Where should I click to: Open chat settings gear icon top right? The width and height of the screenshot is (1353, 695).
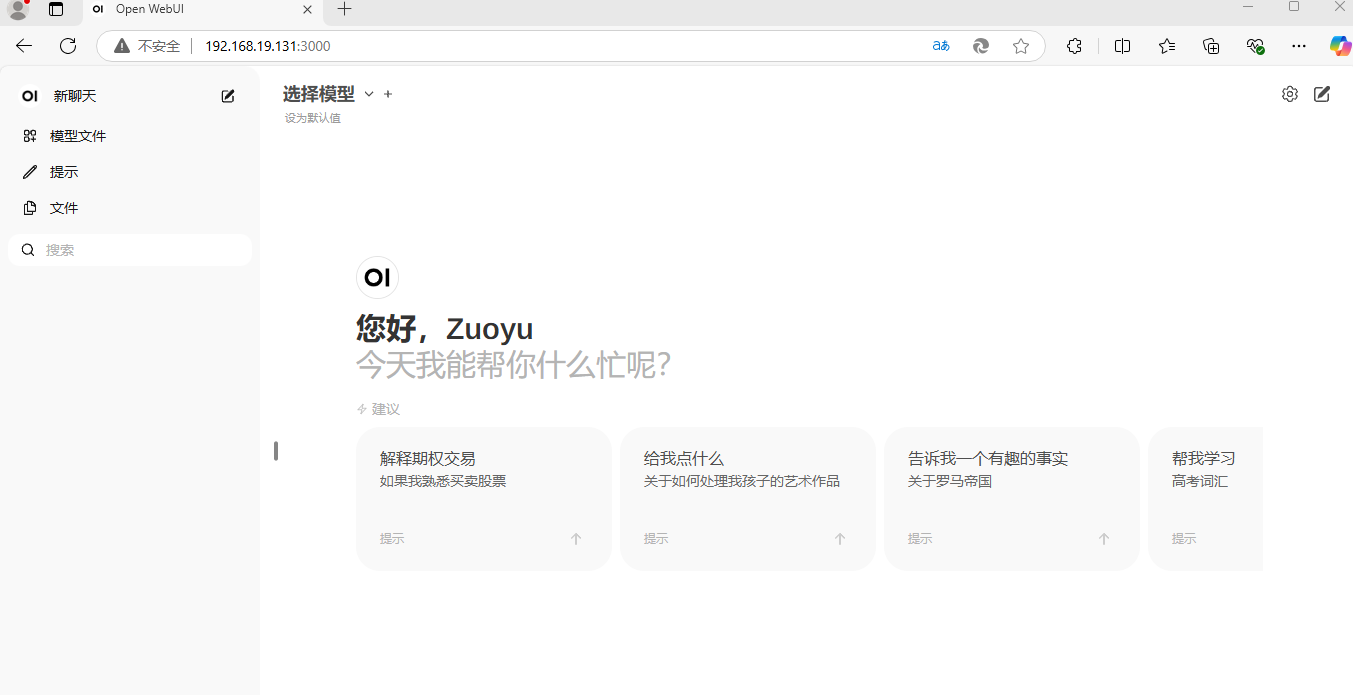pyautogui.click(x=1290, y=94)
